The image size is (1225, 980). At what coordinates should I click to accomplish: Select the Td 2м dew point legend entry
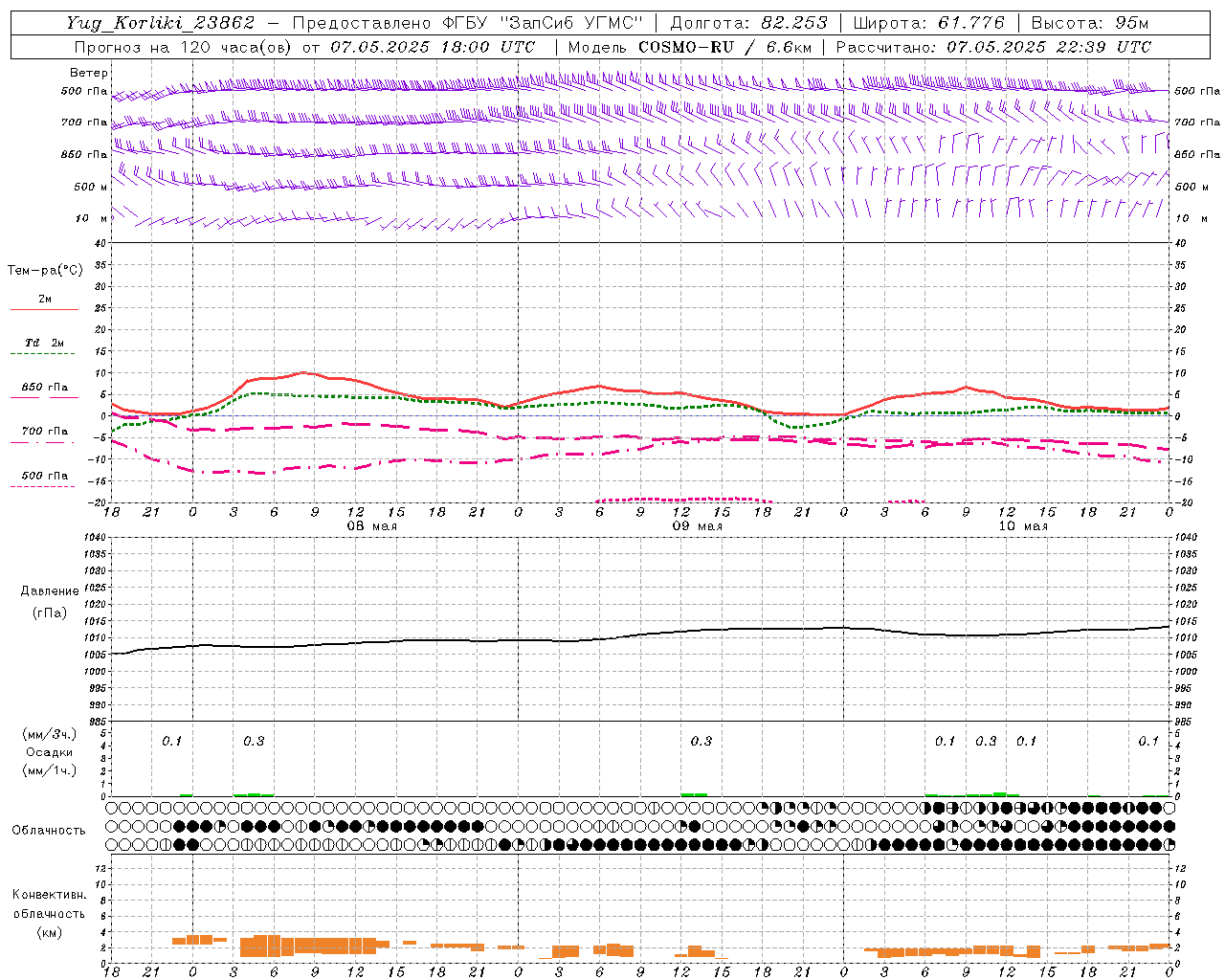point(45,343)
